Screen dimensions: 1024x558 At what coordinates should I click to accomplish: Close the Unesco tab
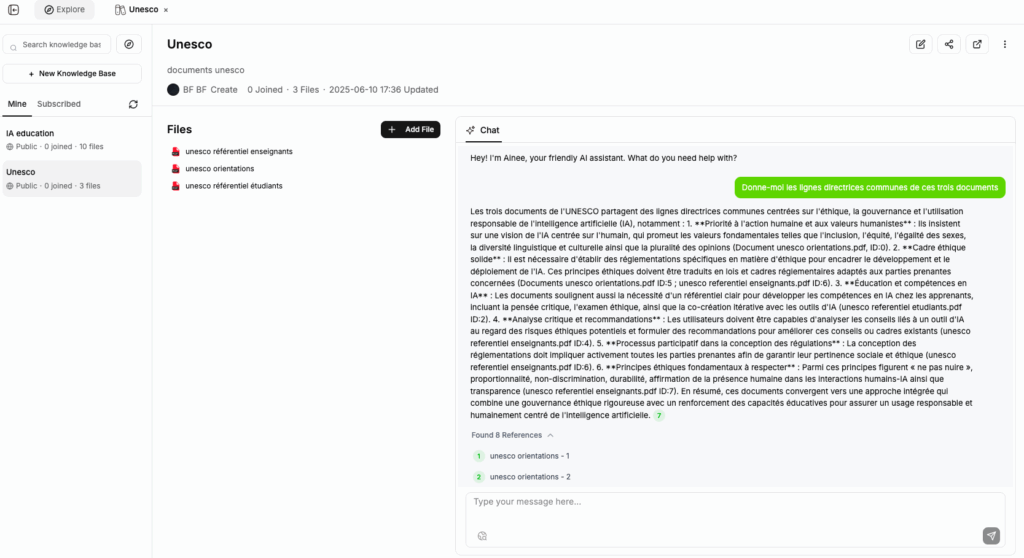point(166,10)
